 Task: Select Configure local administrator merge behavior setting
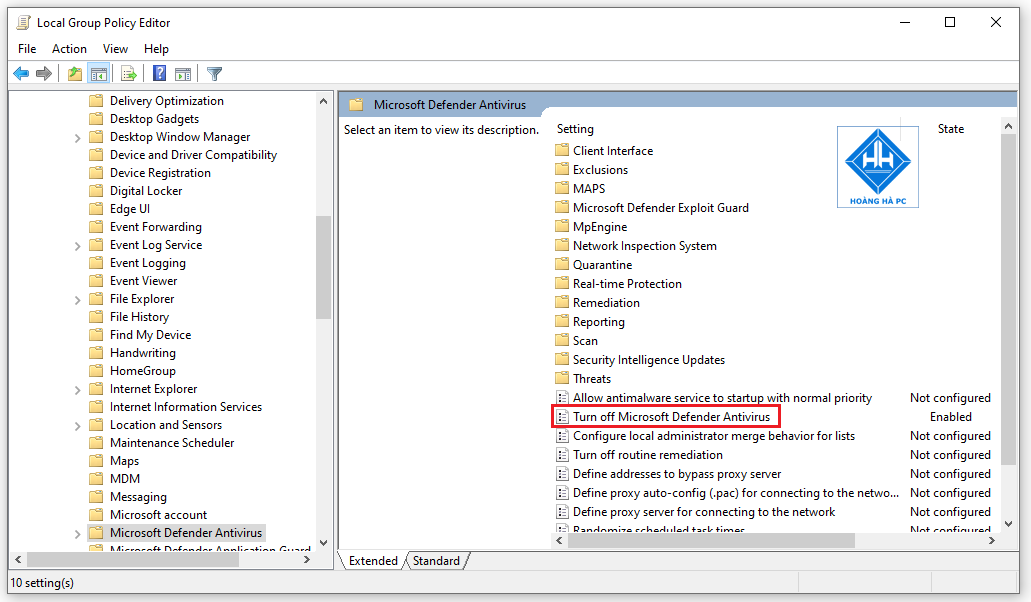[x=713, y=436]
